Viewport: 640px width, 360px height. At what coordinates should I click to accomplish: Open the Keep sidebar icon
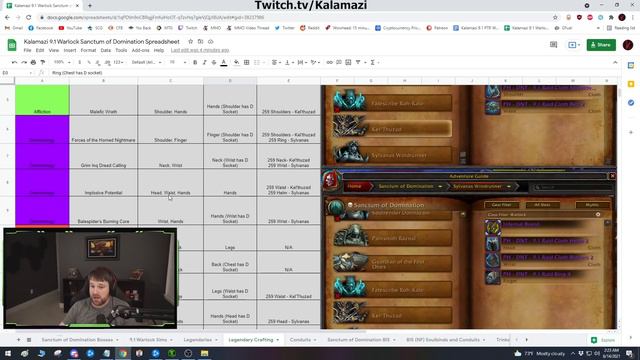point(631,84)
